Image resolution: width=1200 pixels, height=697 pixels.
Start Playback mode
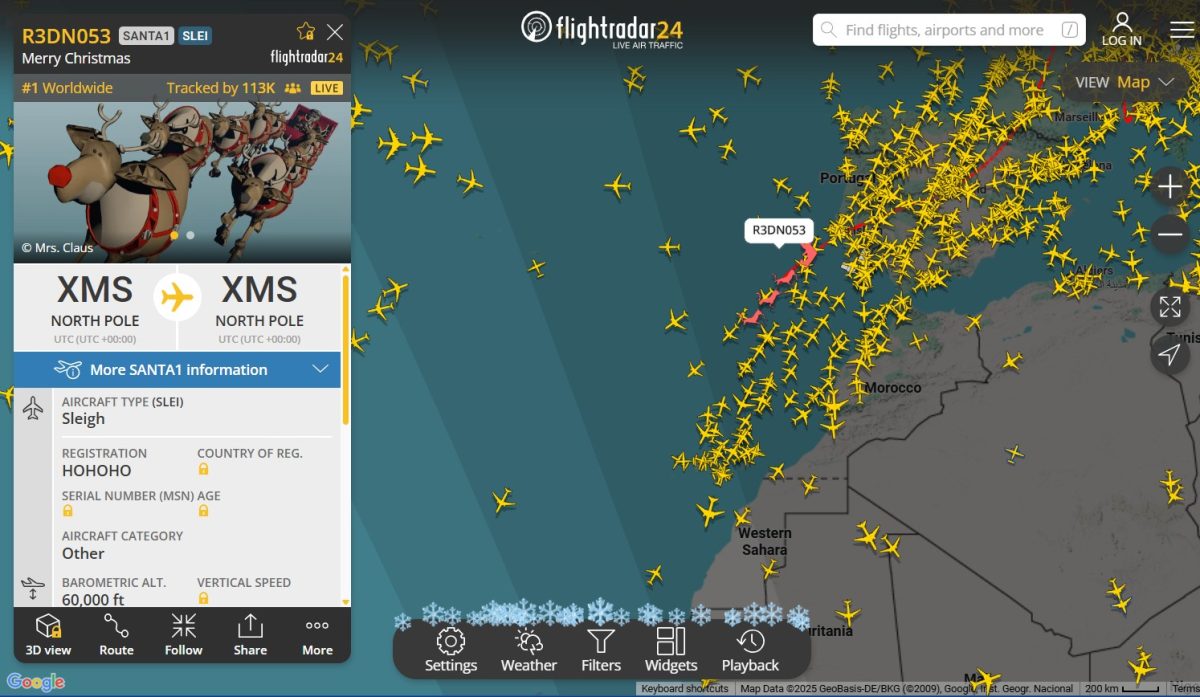(750, 650)
